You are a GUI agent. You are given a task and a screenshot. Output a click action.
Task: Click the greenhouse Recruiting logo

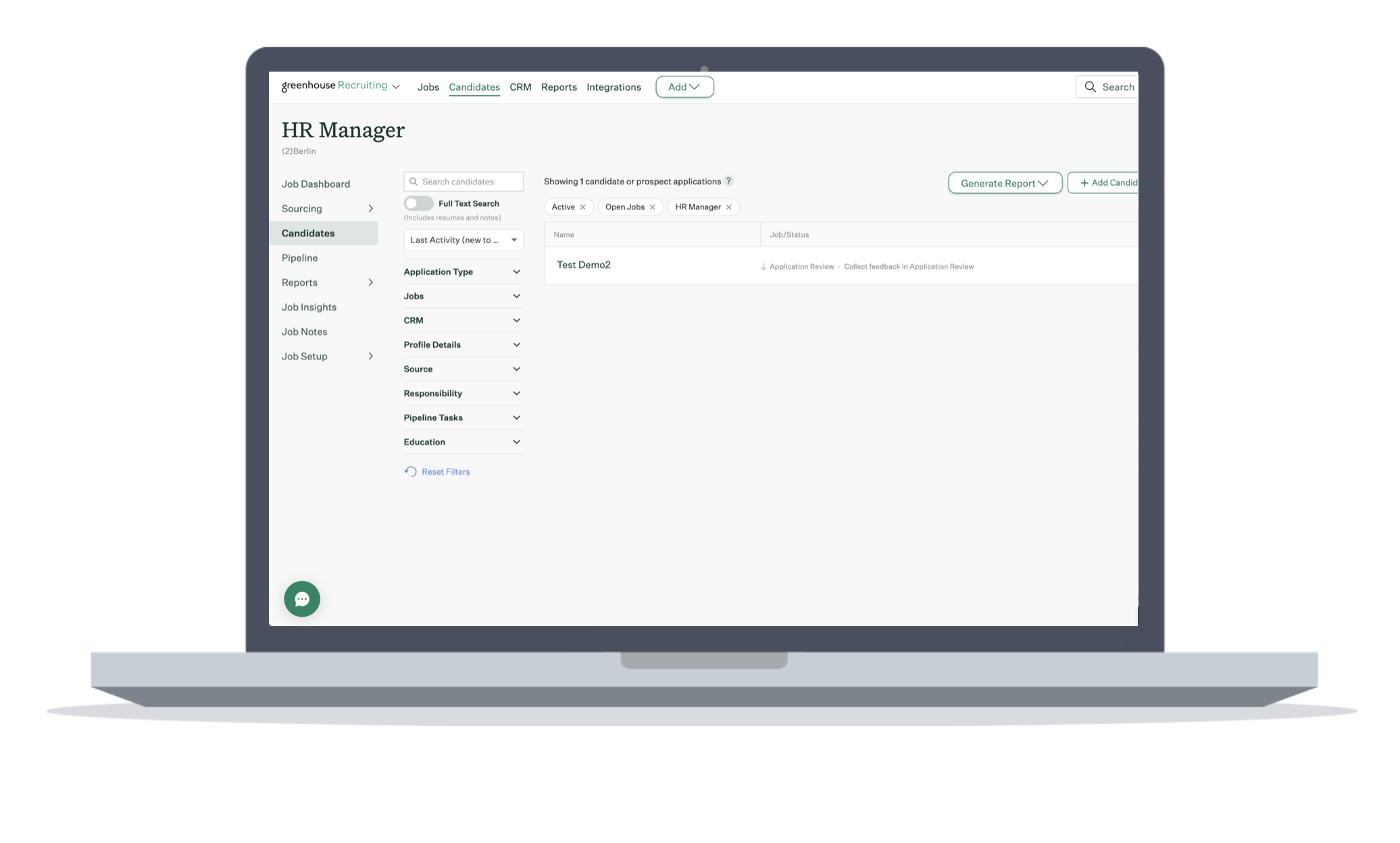click(334, 86)
